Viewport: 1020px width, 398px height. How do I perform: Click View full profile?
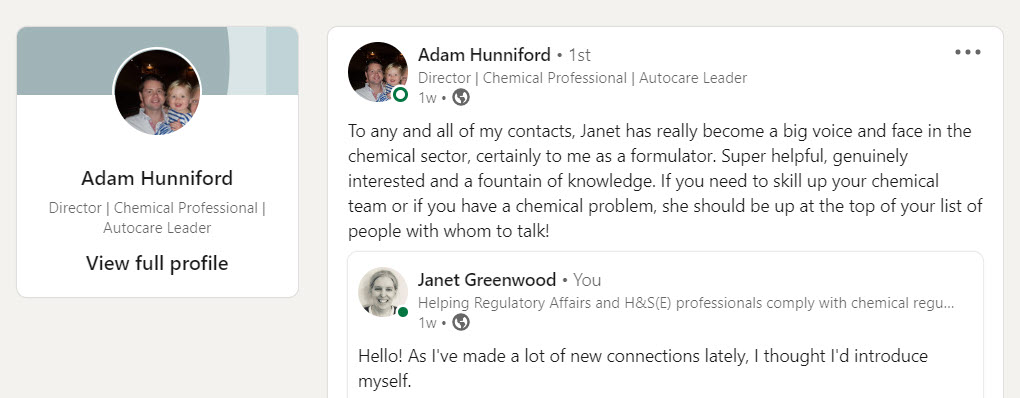tap(157, 263)
